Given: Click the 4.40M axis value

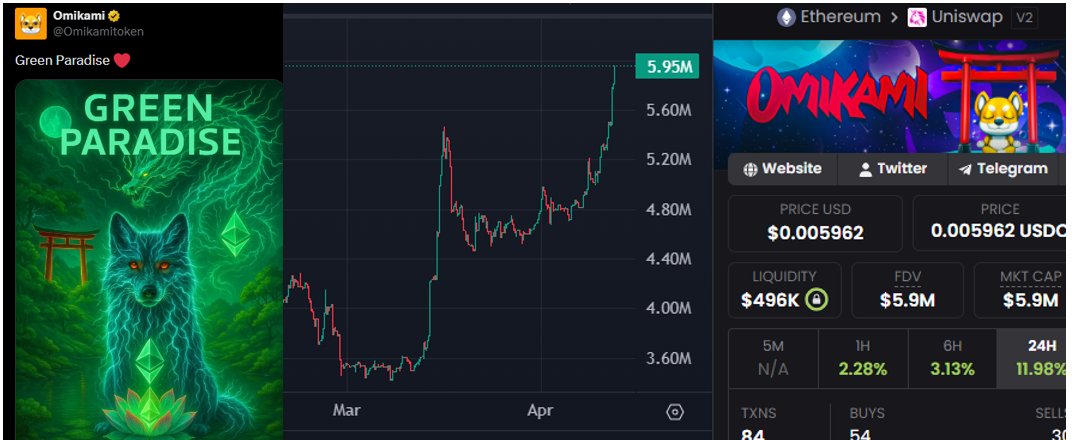Looking at the screenshot, I should pyautogui.click(x=669, y=259).
